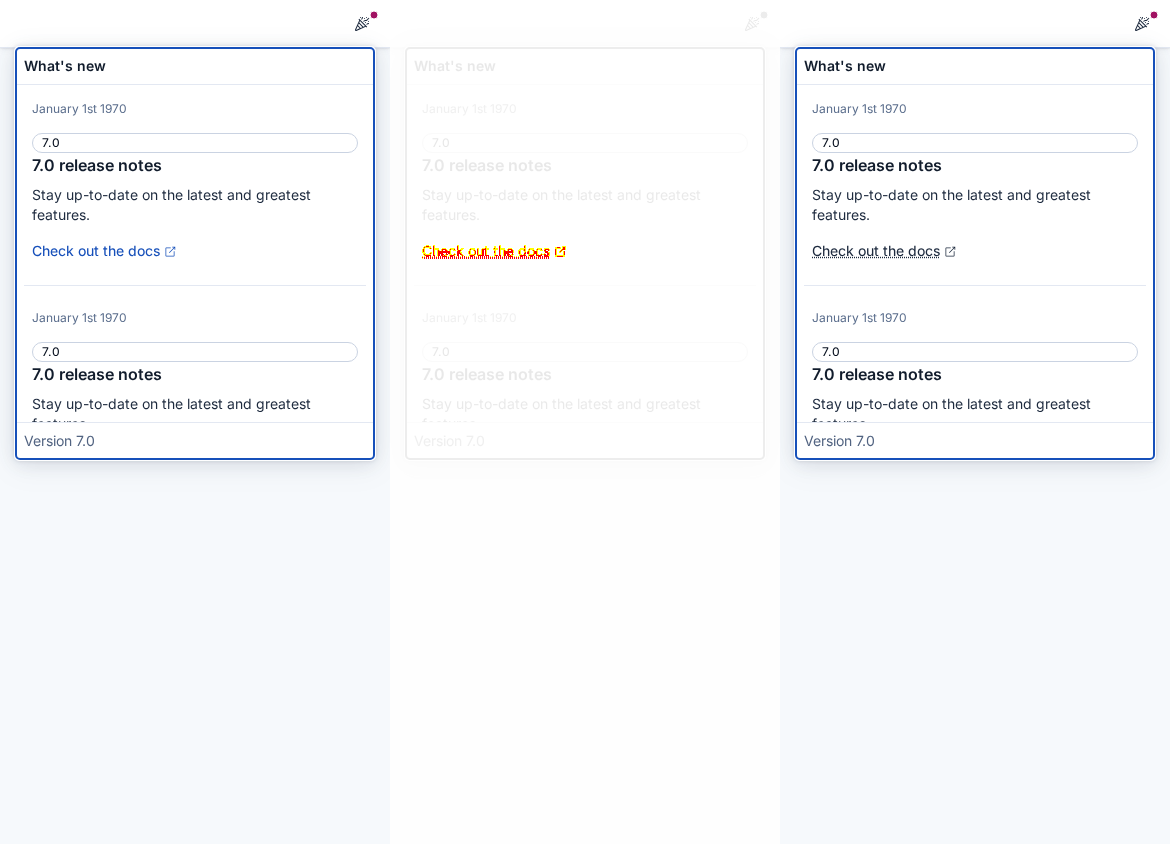The height and width of the screenshot is (844, 1170).
Task: Click the 'What's new' header of the left panel
Action: [x=65, y=66]
